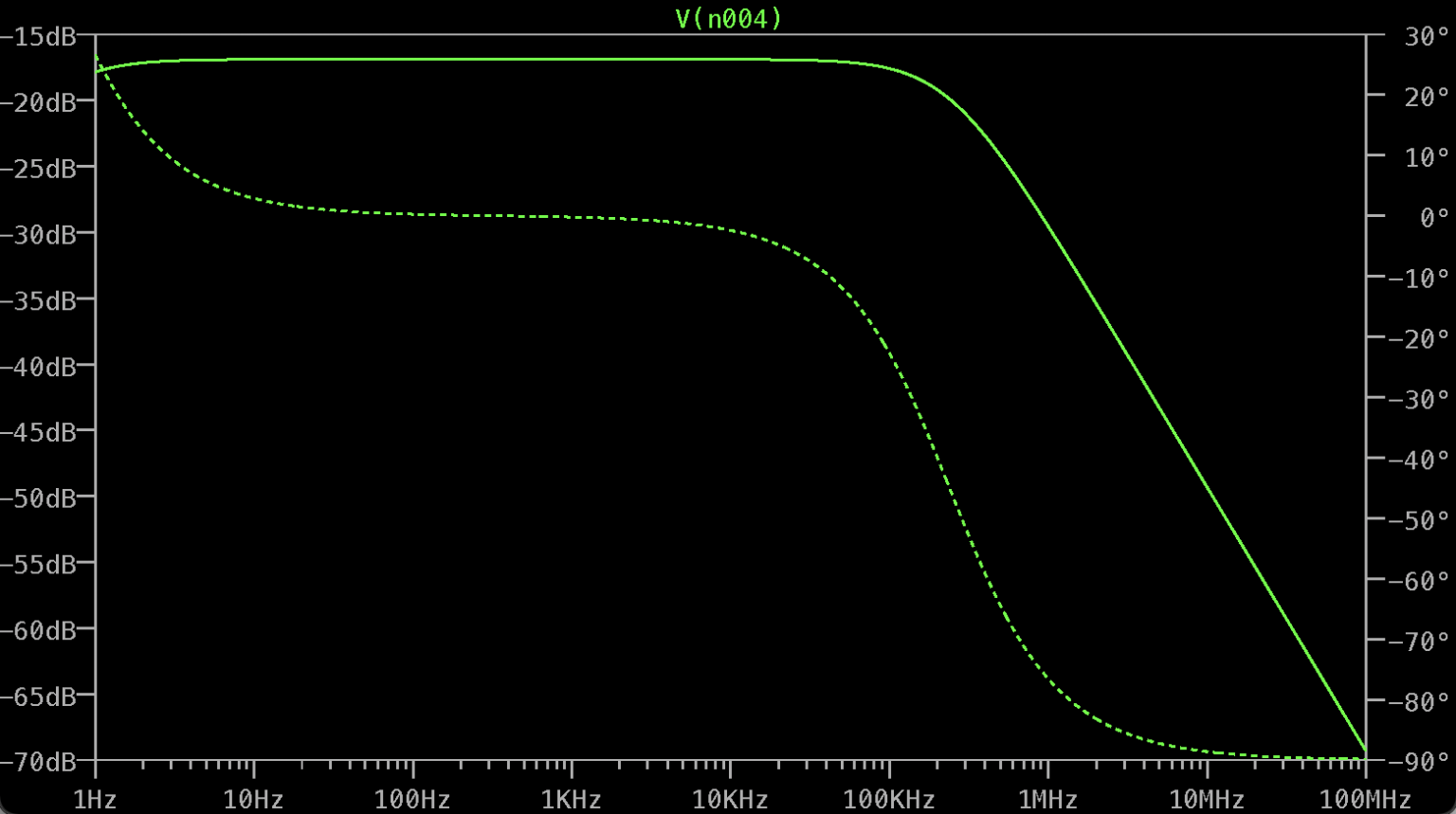Click the 1Hz frequency axis label

[95, 799]
